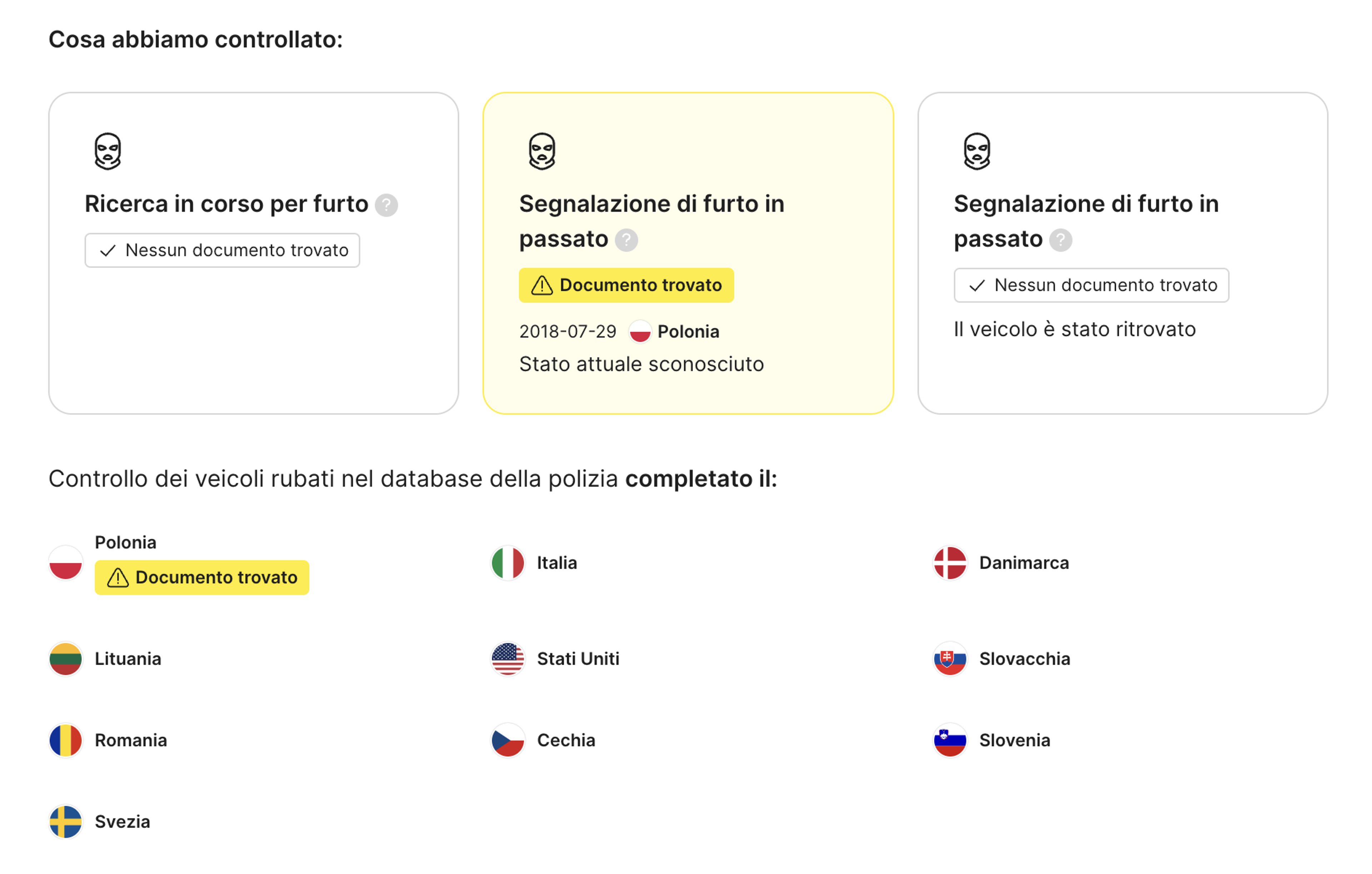The image size is (1372, 874).
Task: Click the balaclava icon on the first card
Action: (x=108, y=151)
